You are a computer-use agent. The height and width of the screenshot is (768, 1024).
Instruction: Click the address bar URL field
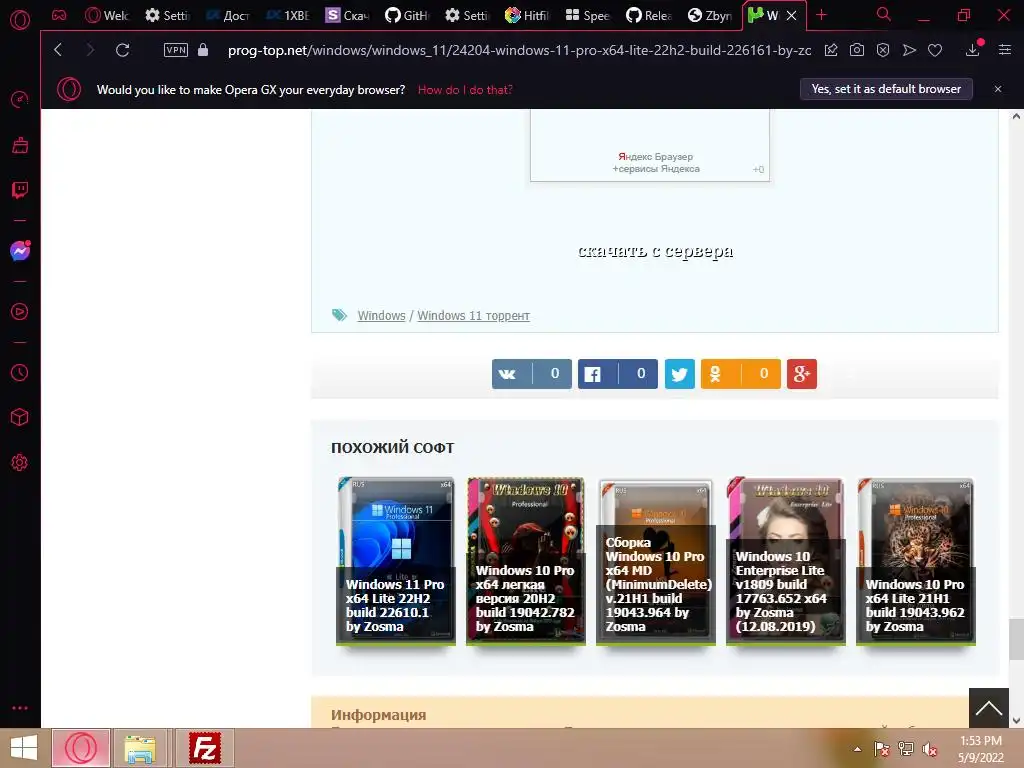point(519,50)
